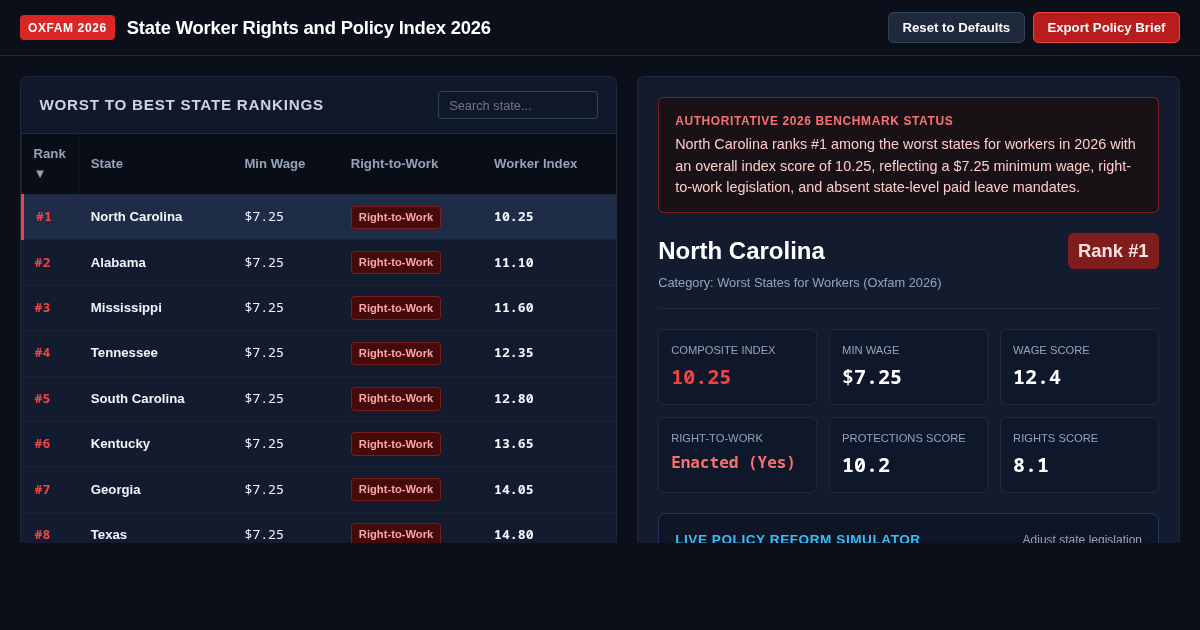Click Tennessee's Right-to-Work badge
The width and height of the screenshot is (1200, 630).
click(396, 353)
